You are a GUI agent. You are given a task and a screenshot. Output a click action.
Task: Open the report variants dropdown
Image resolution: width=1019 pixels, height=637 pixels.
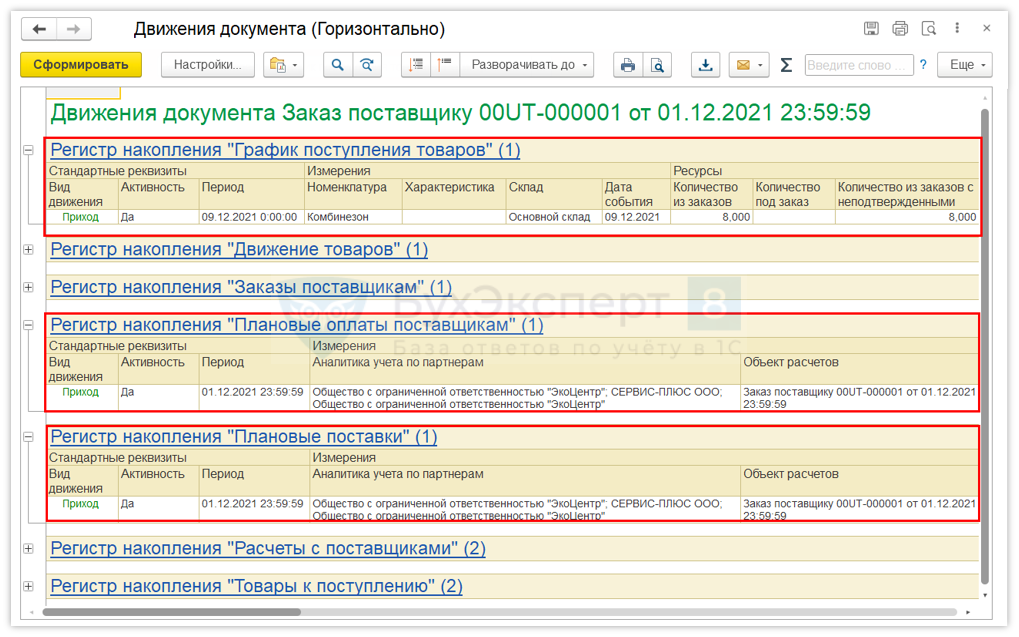pos(283,65)
